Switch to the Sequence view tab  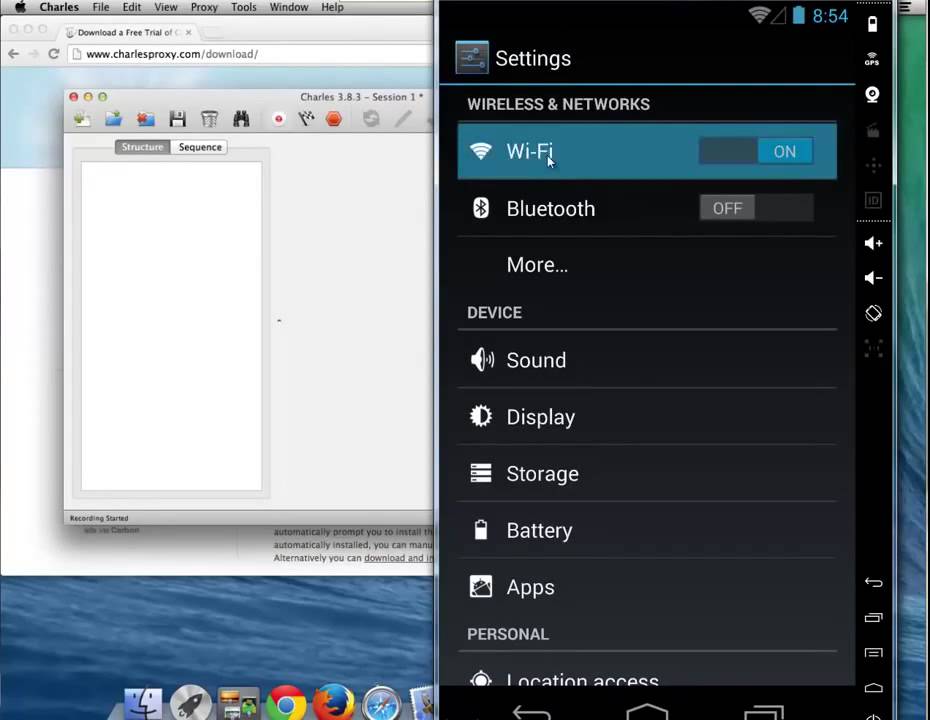[x=200, y=147]
